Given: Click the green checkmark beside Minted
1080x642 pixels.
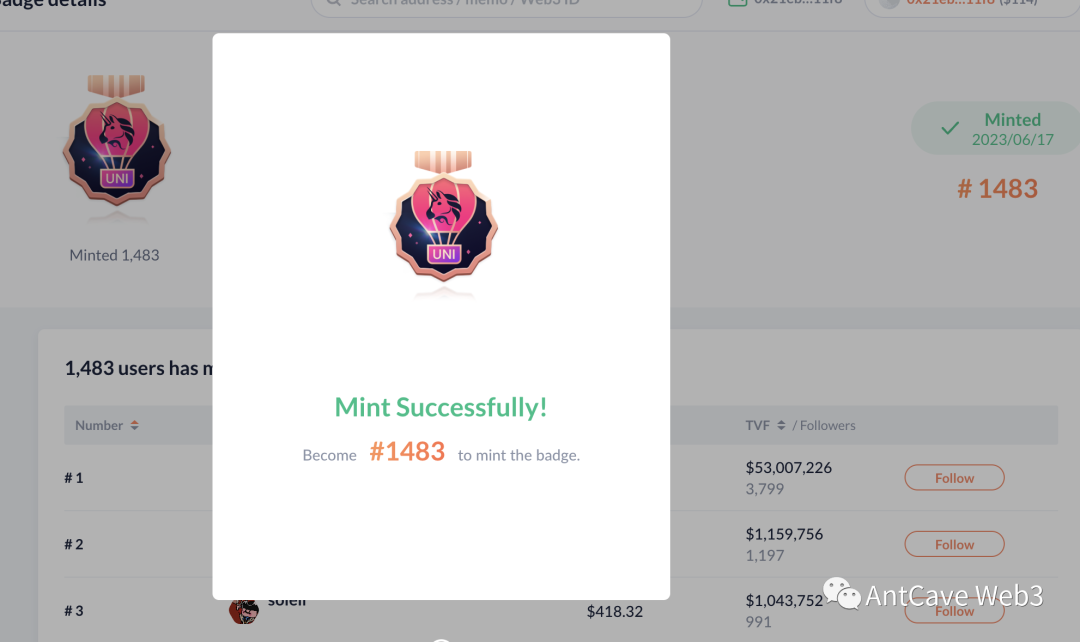Looking at the screenshot, I should coord(950,128).
